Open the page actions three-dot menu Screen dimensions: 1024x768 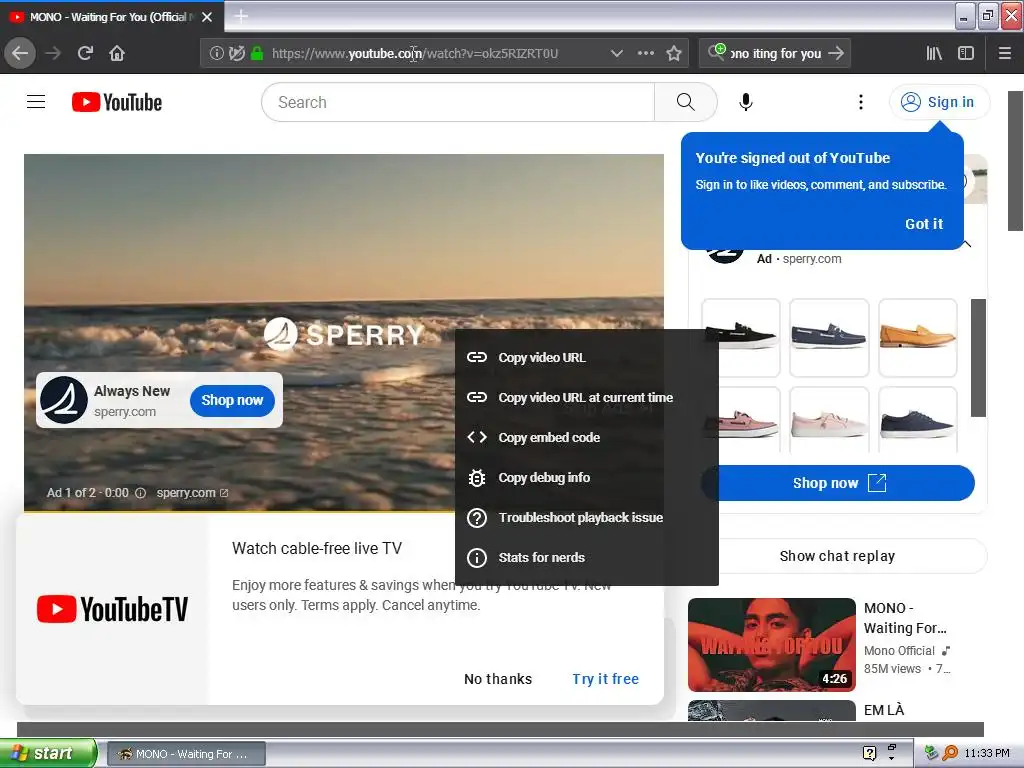645,54
